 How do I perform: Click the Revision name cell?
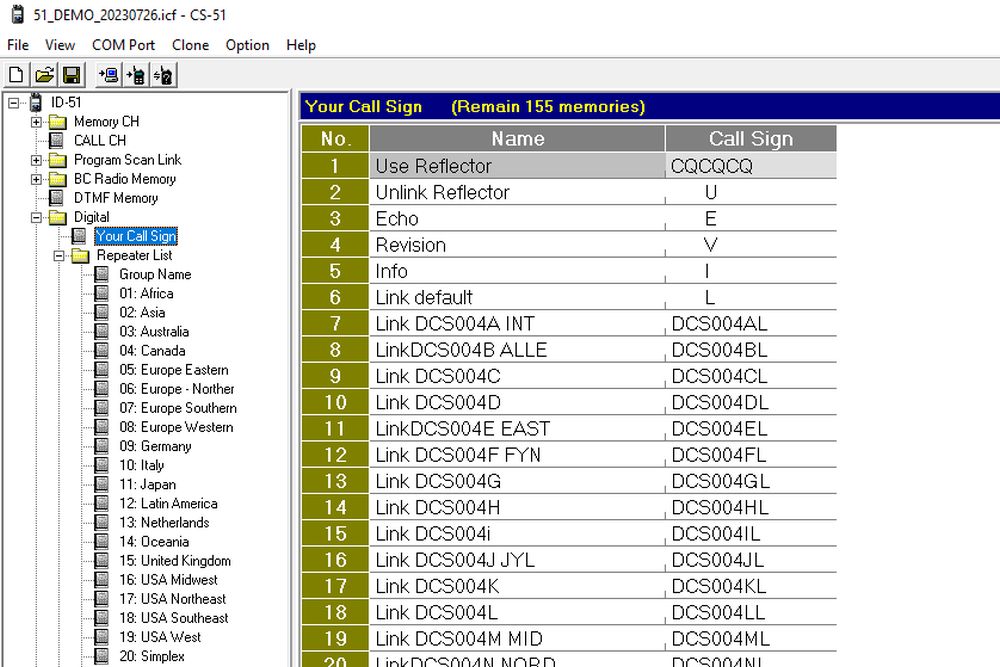(x=517, y=245)
